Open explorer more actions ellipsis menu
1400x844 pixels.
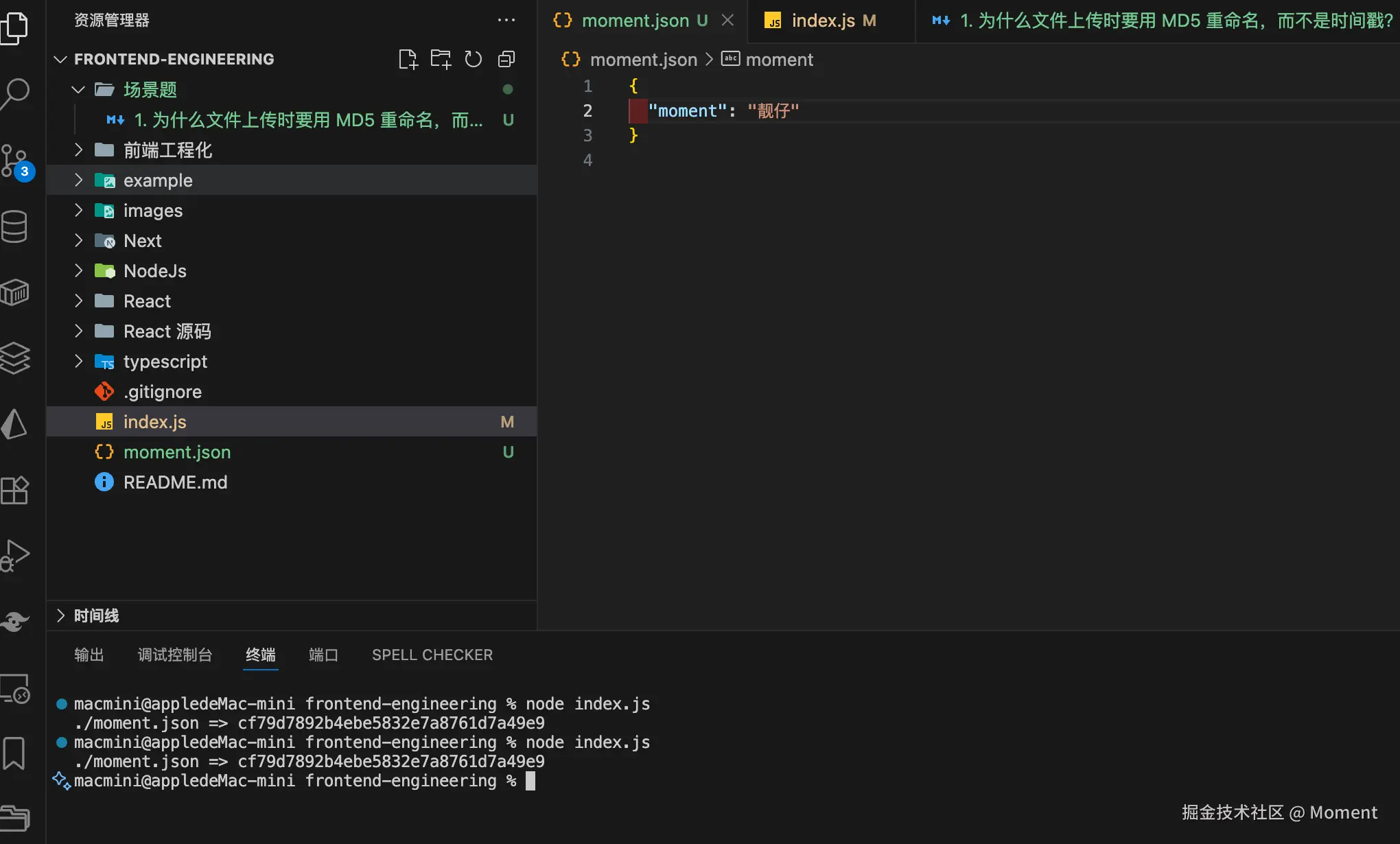506,21
